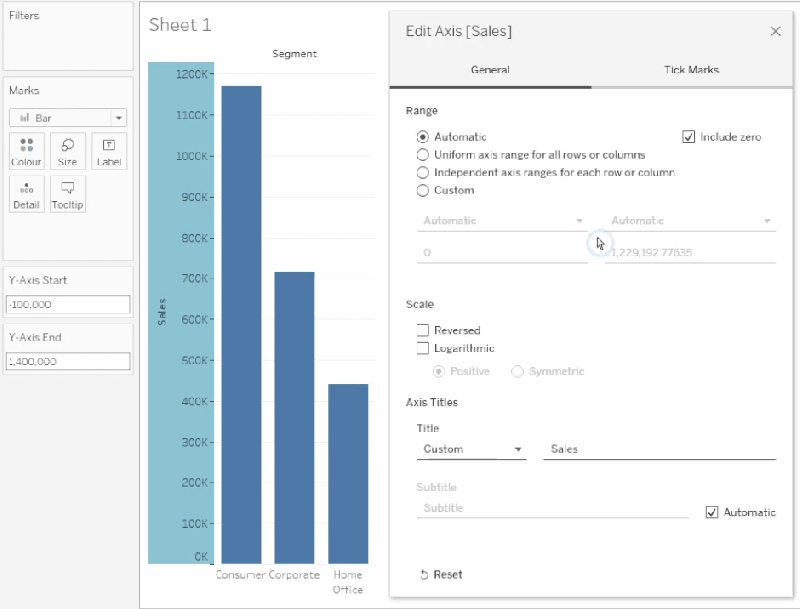Uncheck Automatic next to the Subtitle field

(x=712, y=512)
